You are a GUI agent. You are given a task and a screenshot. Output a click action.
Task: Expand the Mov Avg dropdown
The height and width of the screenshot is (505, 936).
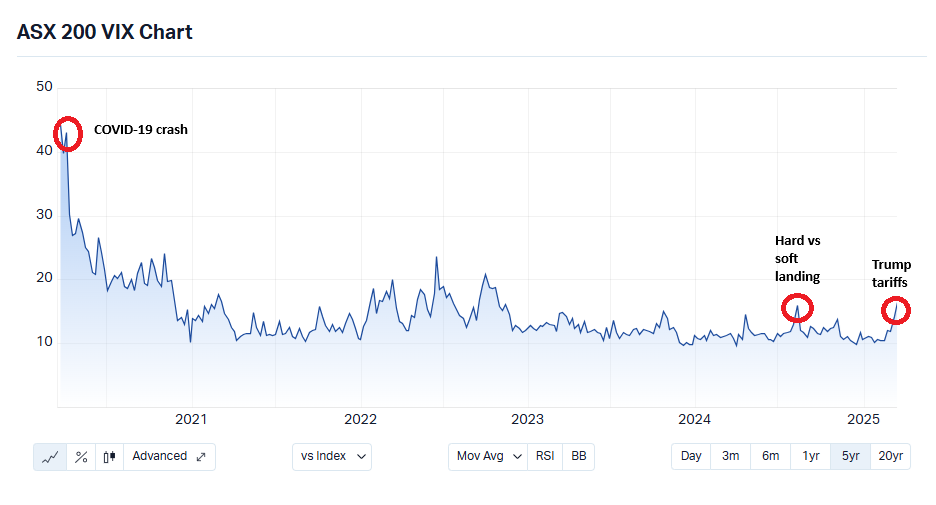490,456
